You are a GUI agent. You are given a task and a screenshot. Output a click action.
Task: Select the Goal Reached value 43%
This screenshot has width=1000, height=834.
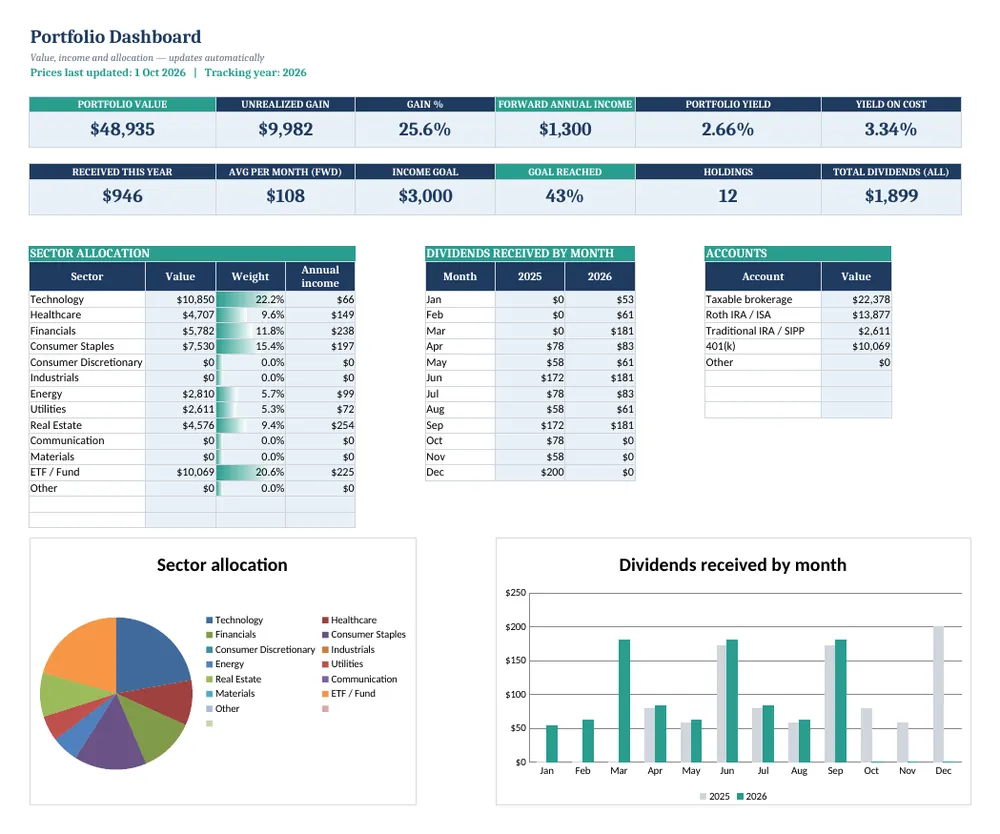point(565,196)
